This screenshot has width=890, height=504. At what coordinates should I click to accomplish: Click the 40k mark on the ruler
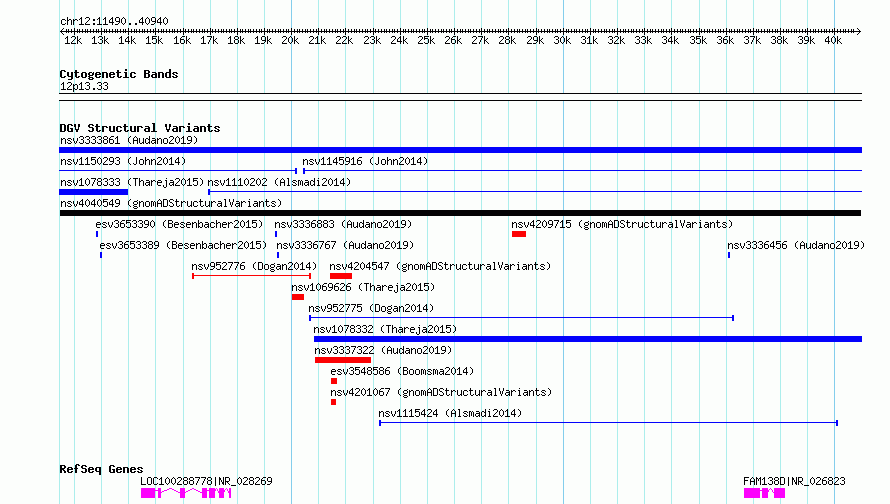(x=833, y=40)
